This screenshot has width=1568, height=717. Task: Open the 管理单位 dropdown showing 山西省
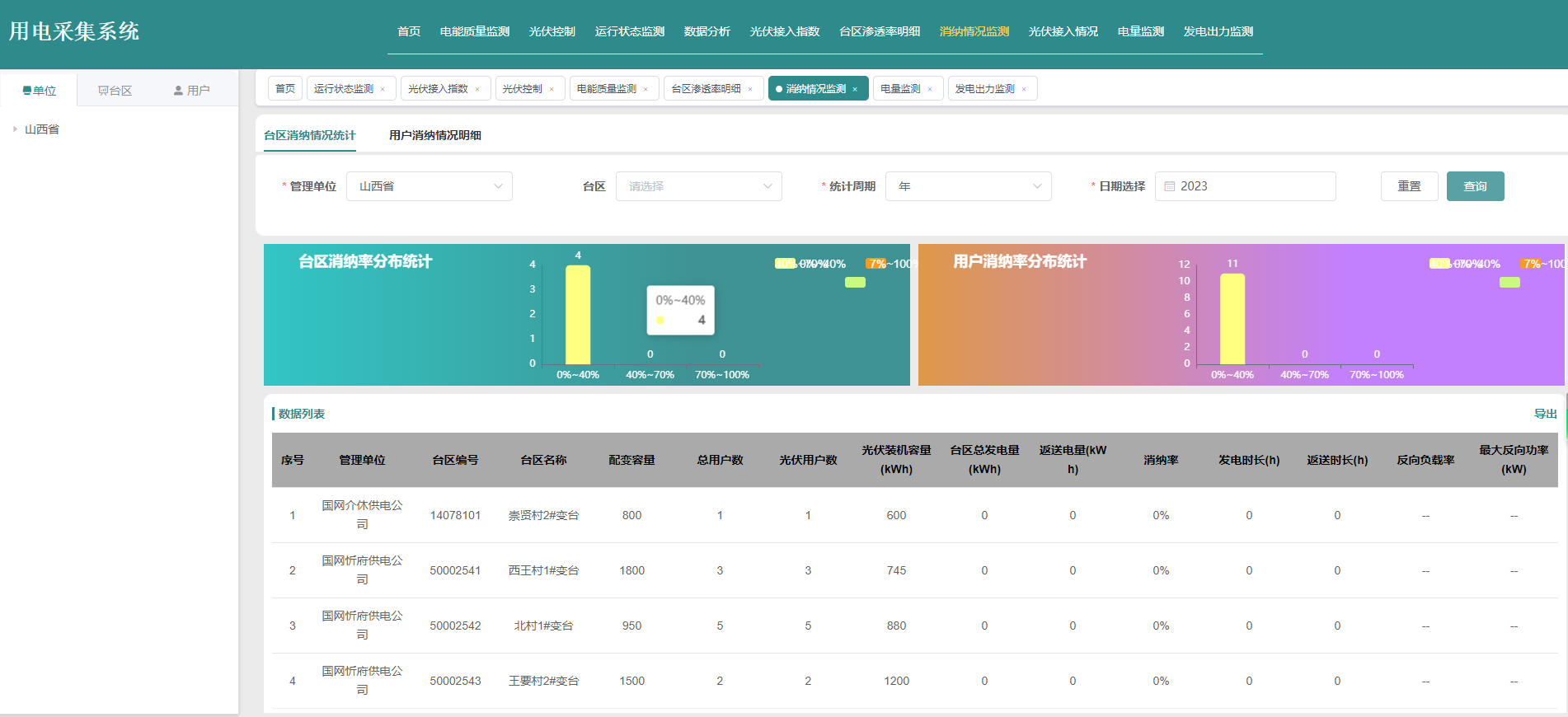pos(430,186)
